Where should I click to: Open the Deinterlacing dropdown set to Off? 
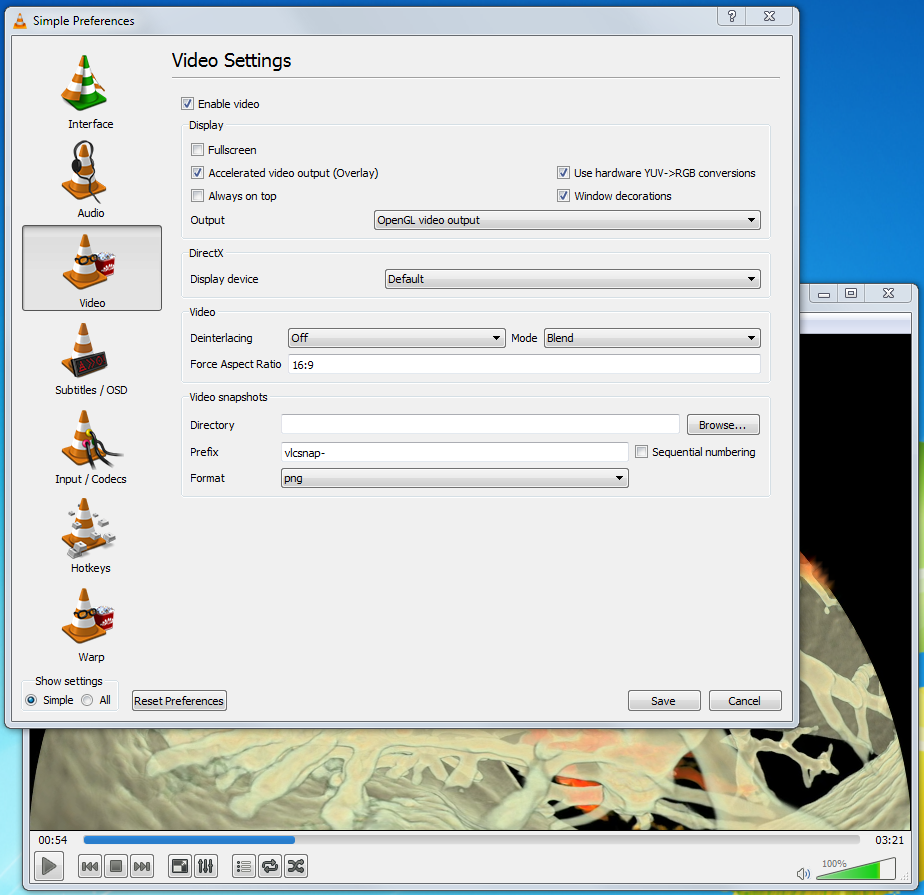tap(397, 338)
